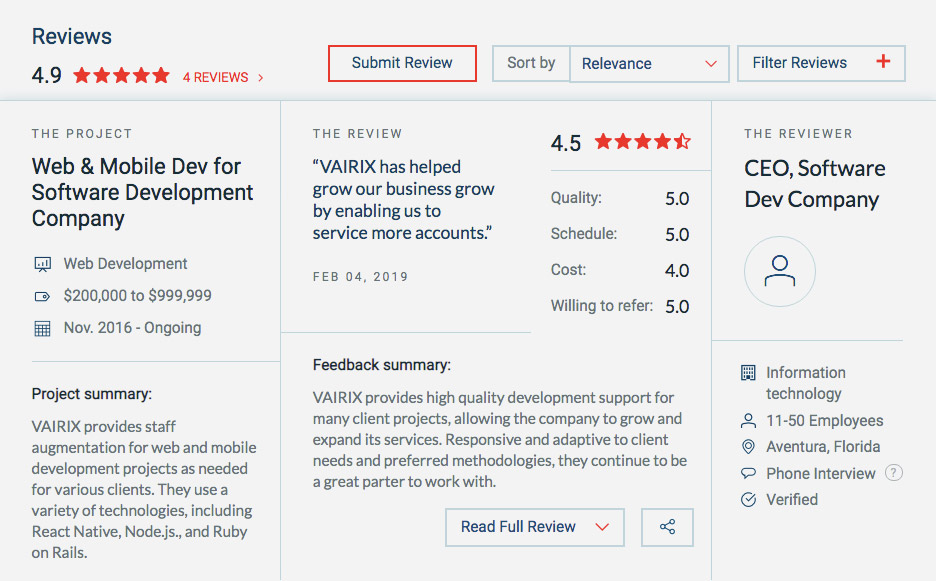Image resolution: width=936 pixels, height=581 pixels.
Task: Click the 'FEB 04, 2019' review date
Action: point(361,277)
